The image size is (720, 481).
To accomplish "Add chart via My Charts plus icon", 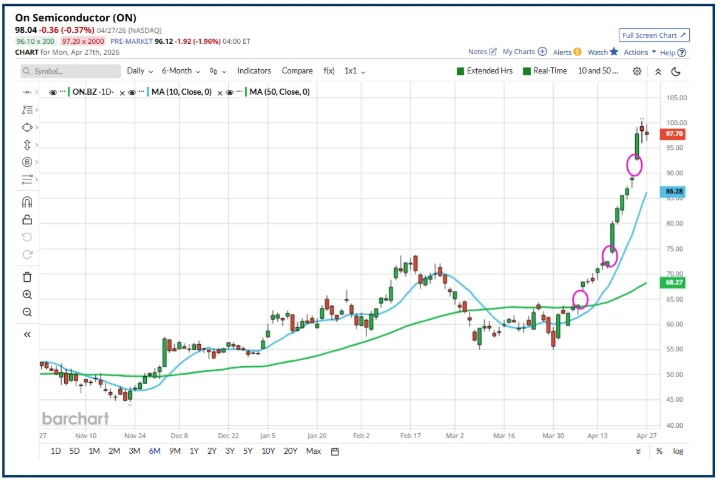I will point(542,51).
